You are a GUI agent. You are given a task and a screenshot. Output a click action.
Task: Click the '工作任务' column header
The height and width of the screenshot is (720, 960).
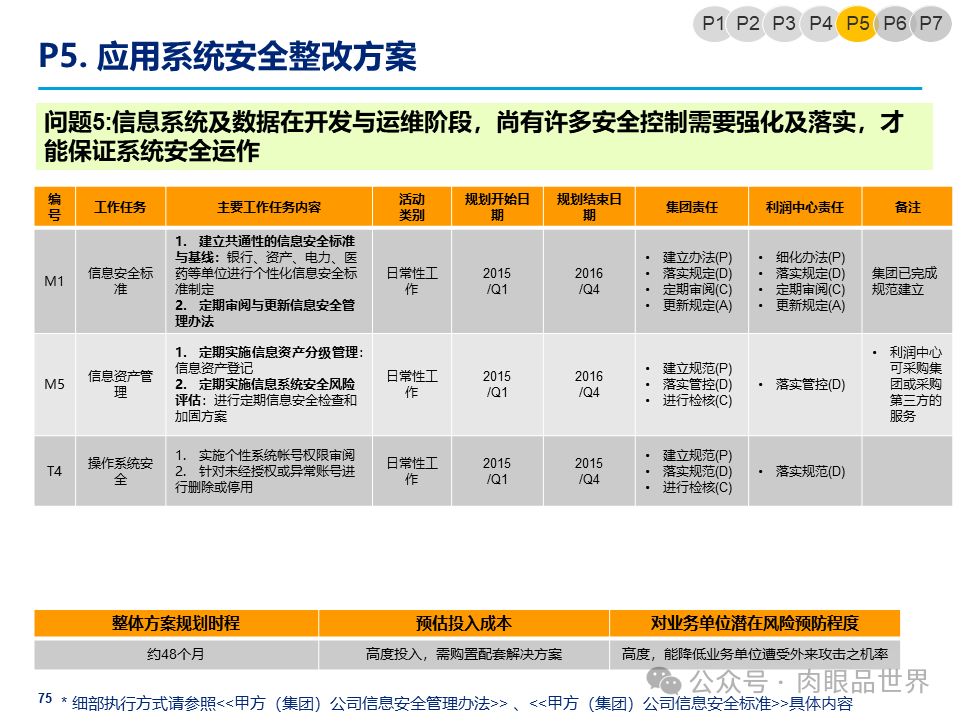click(x=120, y=207)
